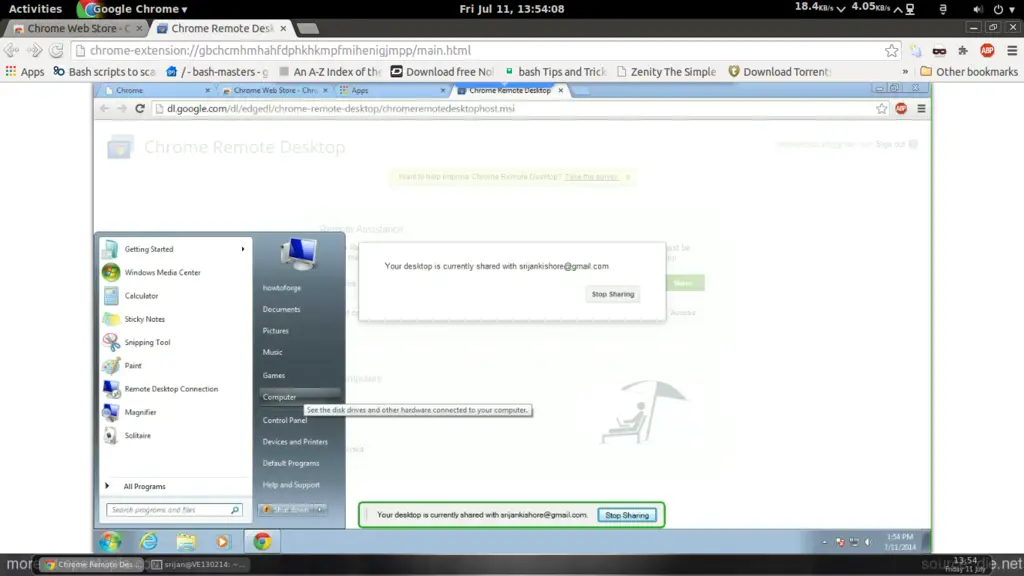Reload page in the remote Chrome browser
The width and height of the screenshot is (1024, 576).
[x=140, y=109]
